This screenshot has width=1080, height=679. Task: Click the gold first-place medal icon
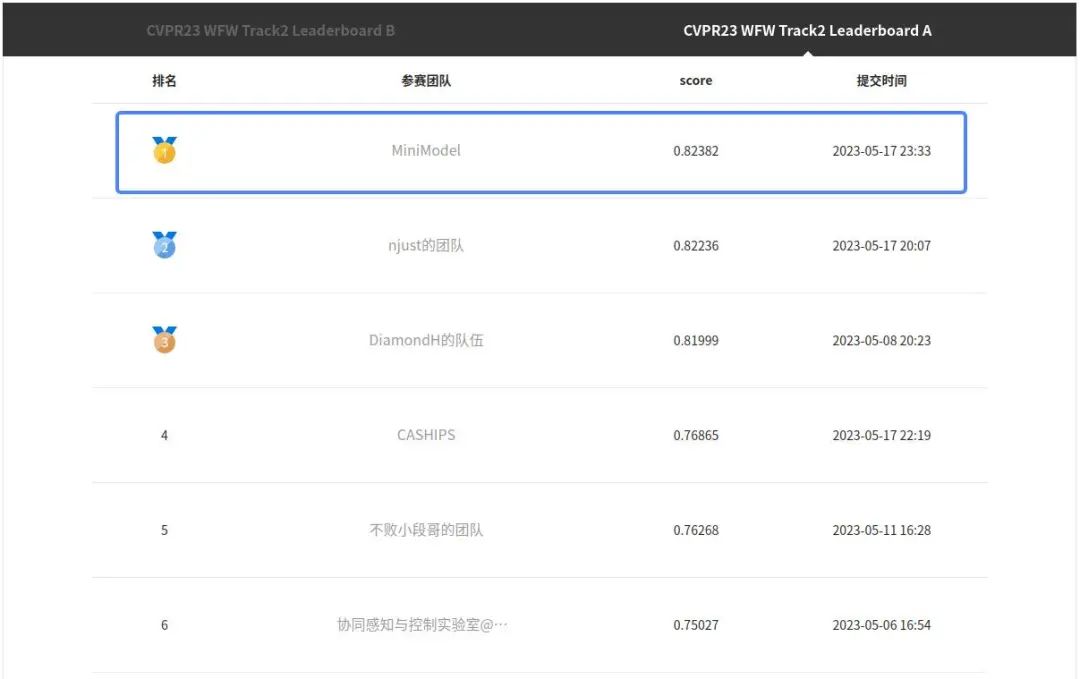(x=164, y=151)
